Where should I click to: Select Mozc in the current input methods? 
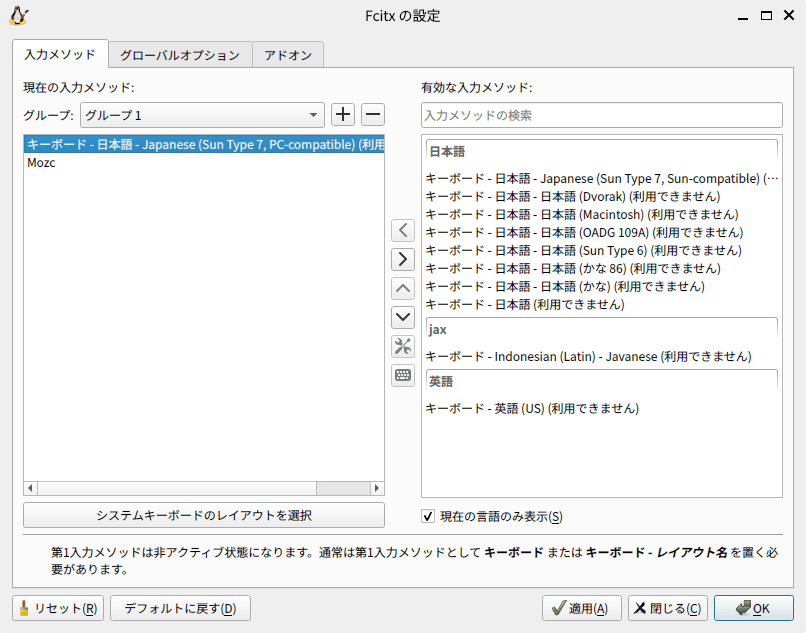click(x=204, y=162)
